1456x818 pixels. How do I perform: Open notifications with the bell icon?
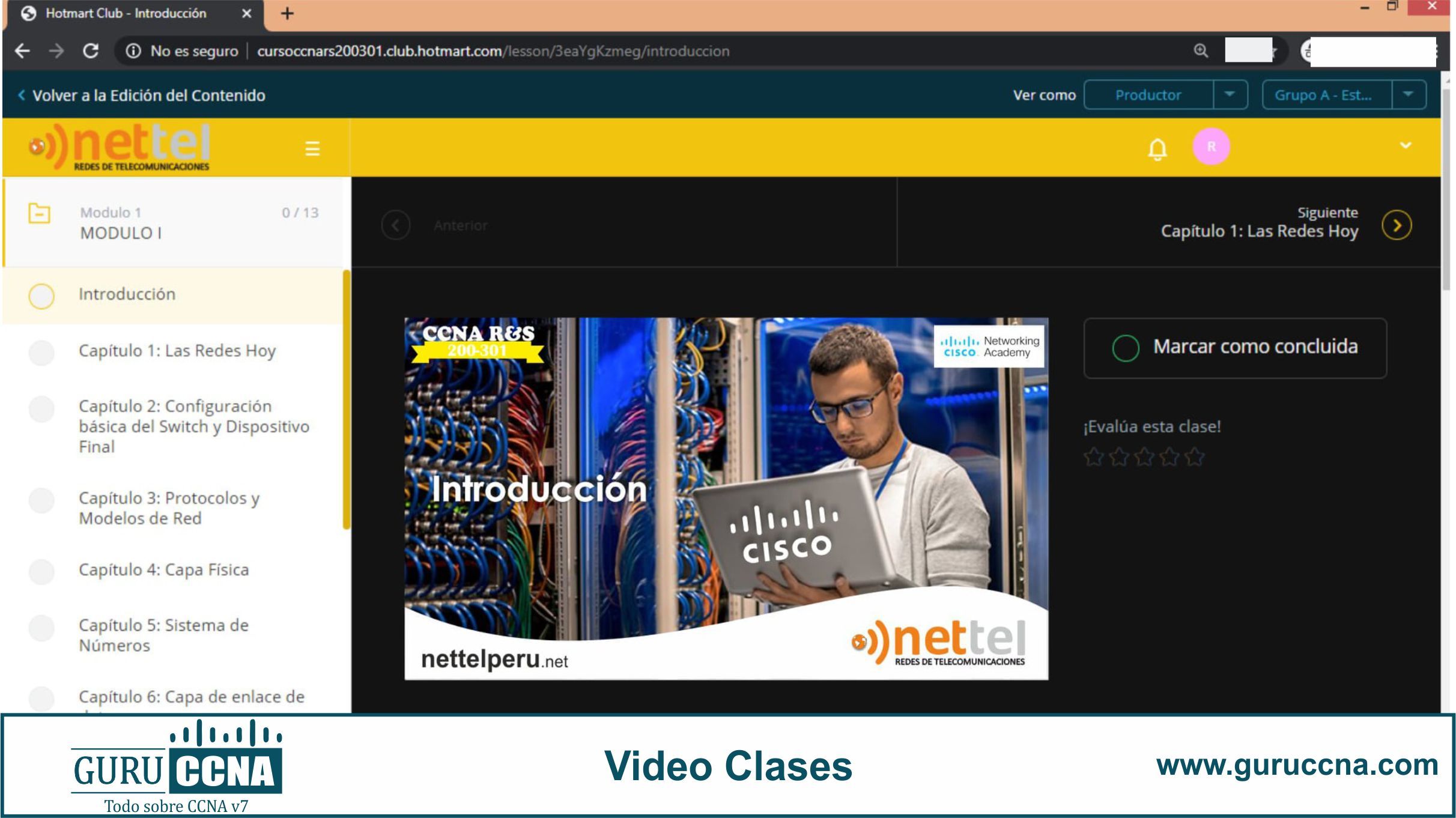pos(1157,148)
